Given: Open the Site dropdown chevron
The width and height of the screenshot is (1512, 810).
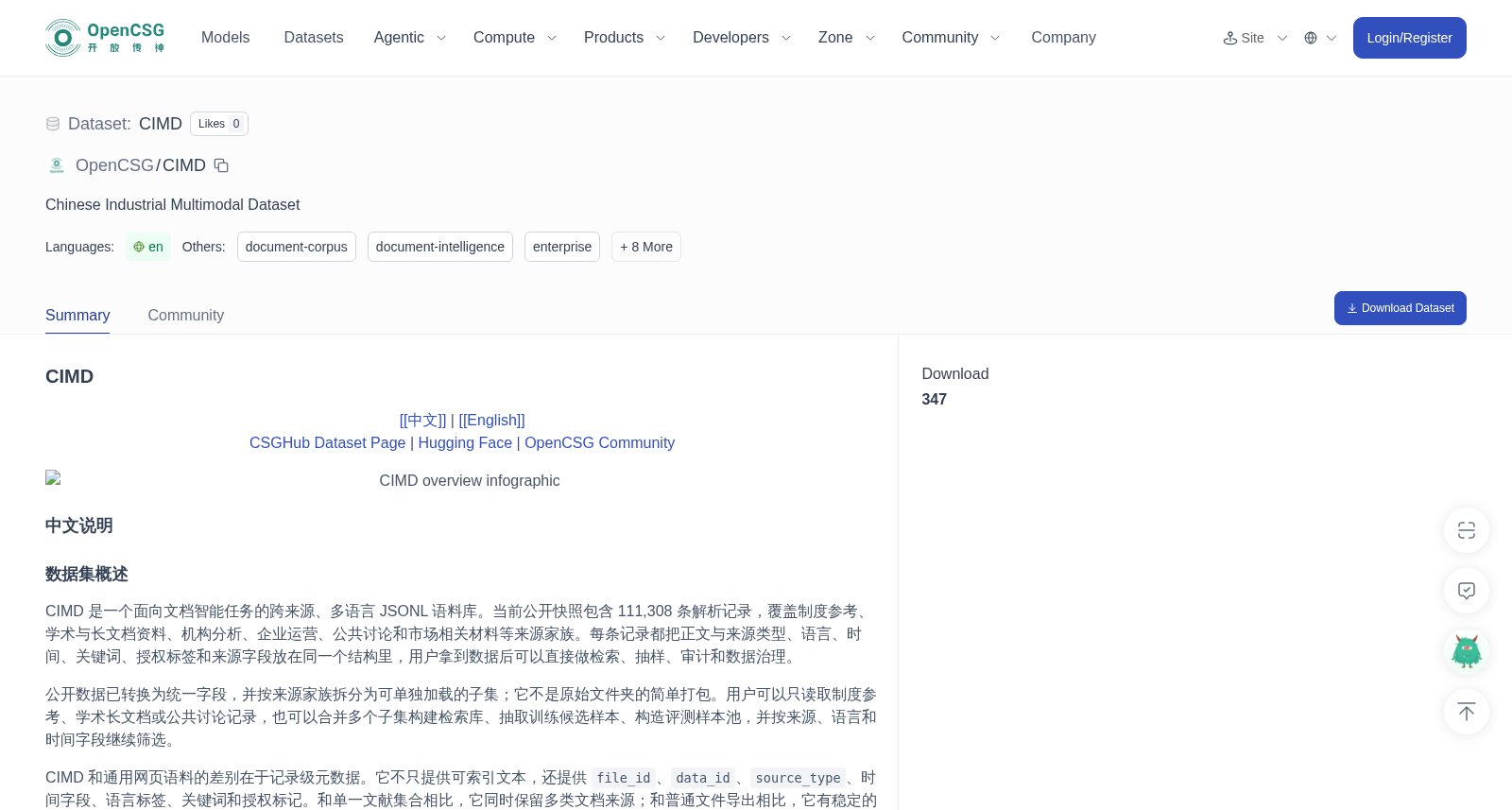Looking at the screenshot, I should (1282, 38).
